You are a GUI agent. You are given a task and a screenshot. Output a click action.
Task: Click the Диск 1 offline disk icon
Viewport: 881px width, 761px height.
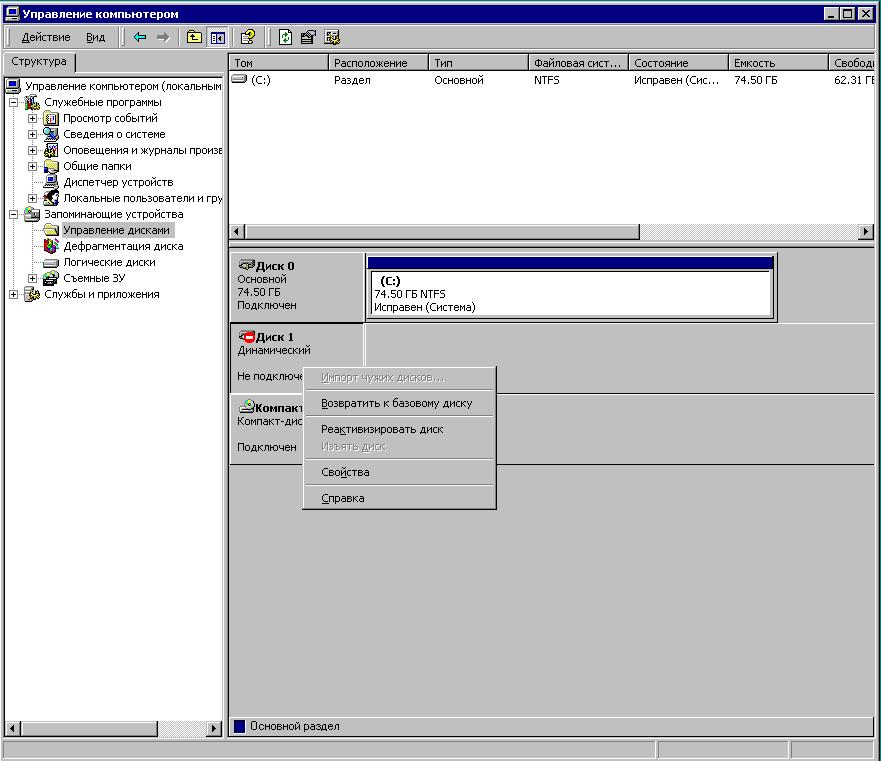(247, 338)
